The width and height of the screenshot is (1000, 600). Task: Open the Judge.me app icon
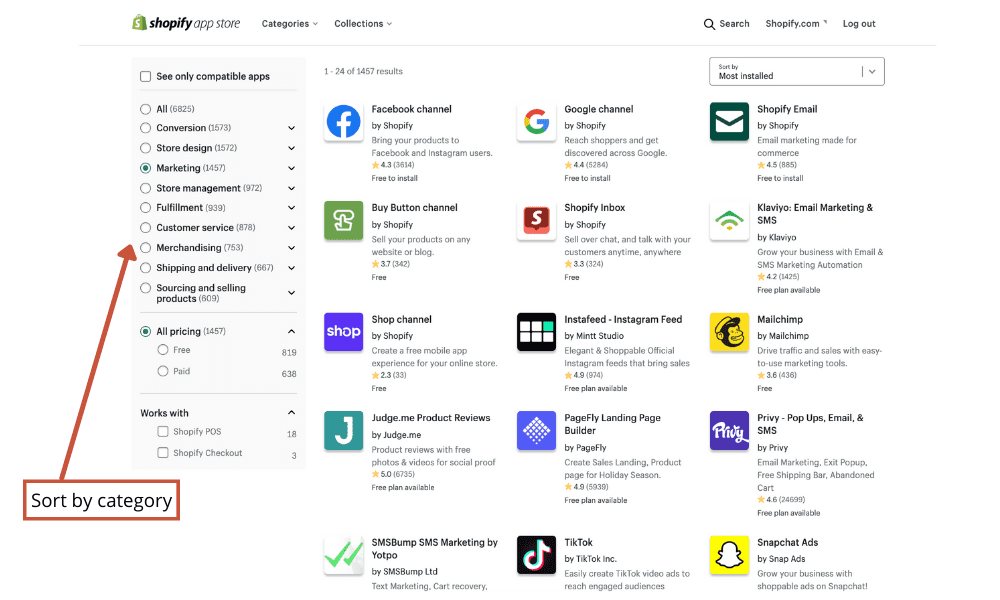pyautogui.click(x=343, y=431)
